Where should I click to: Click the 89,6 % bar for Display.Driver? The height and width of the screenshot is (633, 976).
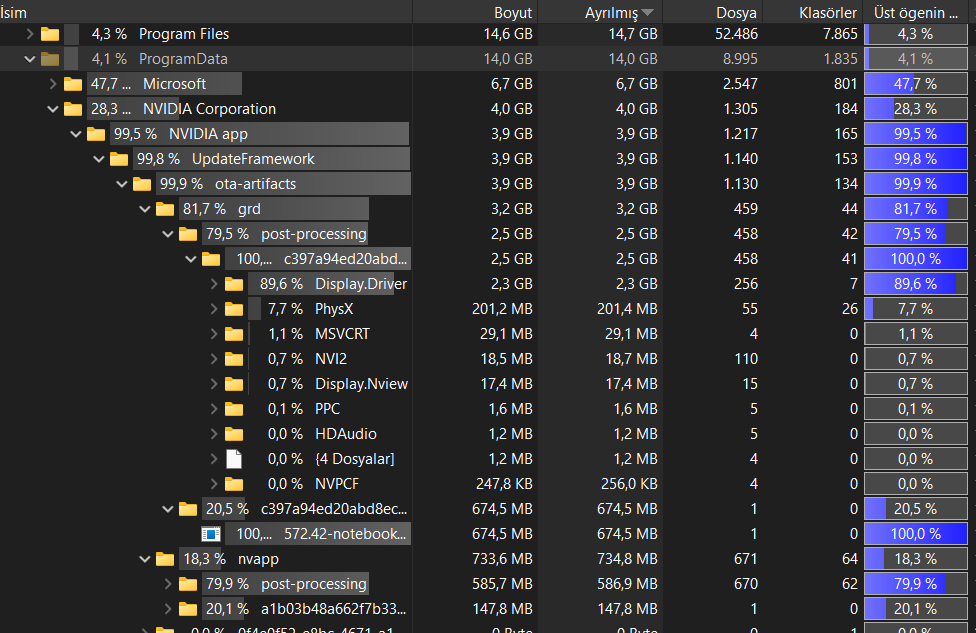pos(916,284)
